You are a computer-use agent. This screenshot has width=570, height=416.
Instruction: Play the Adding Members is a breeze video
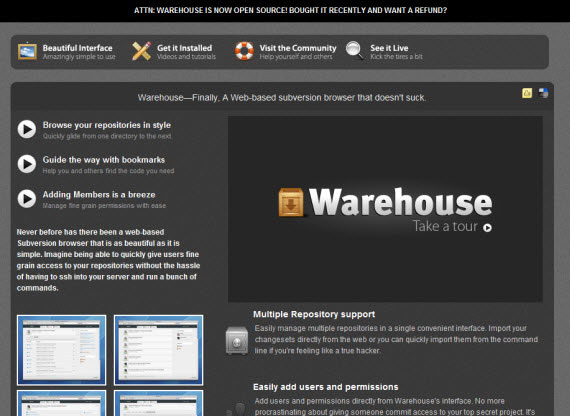pyautogui.click(x=27, y=199)
